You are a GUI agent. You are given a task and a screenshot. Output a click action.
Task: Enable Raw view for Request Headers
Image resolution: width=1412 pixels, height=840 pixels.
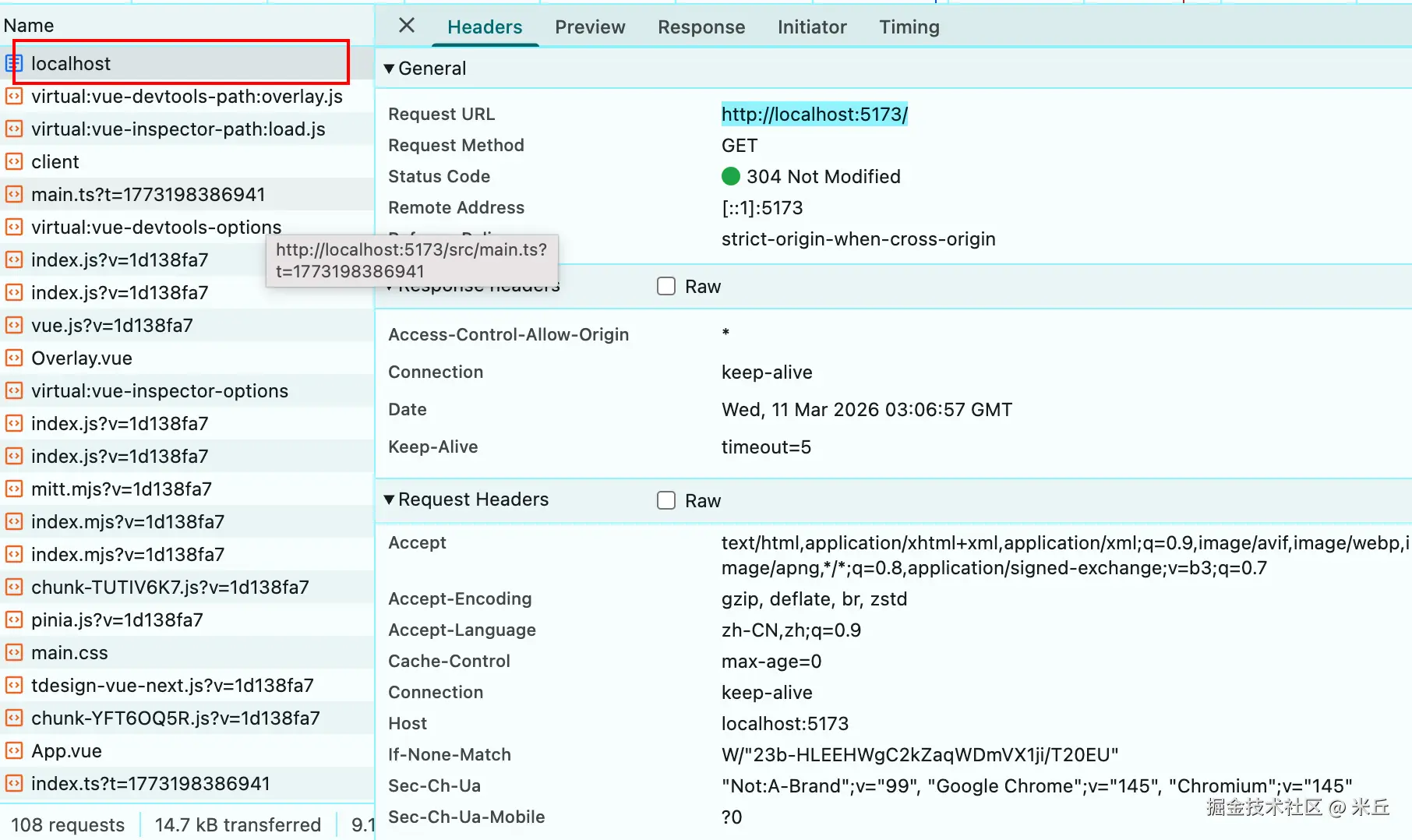coord(666,500)
